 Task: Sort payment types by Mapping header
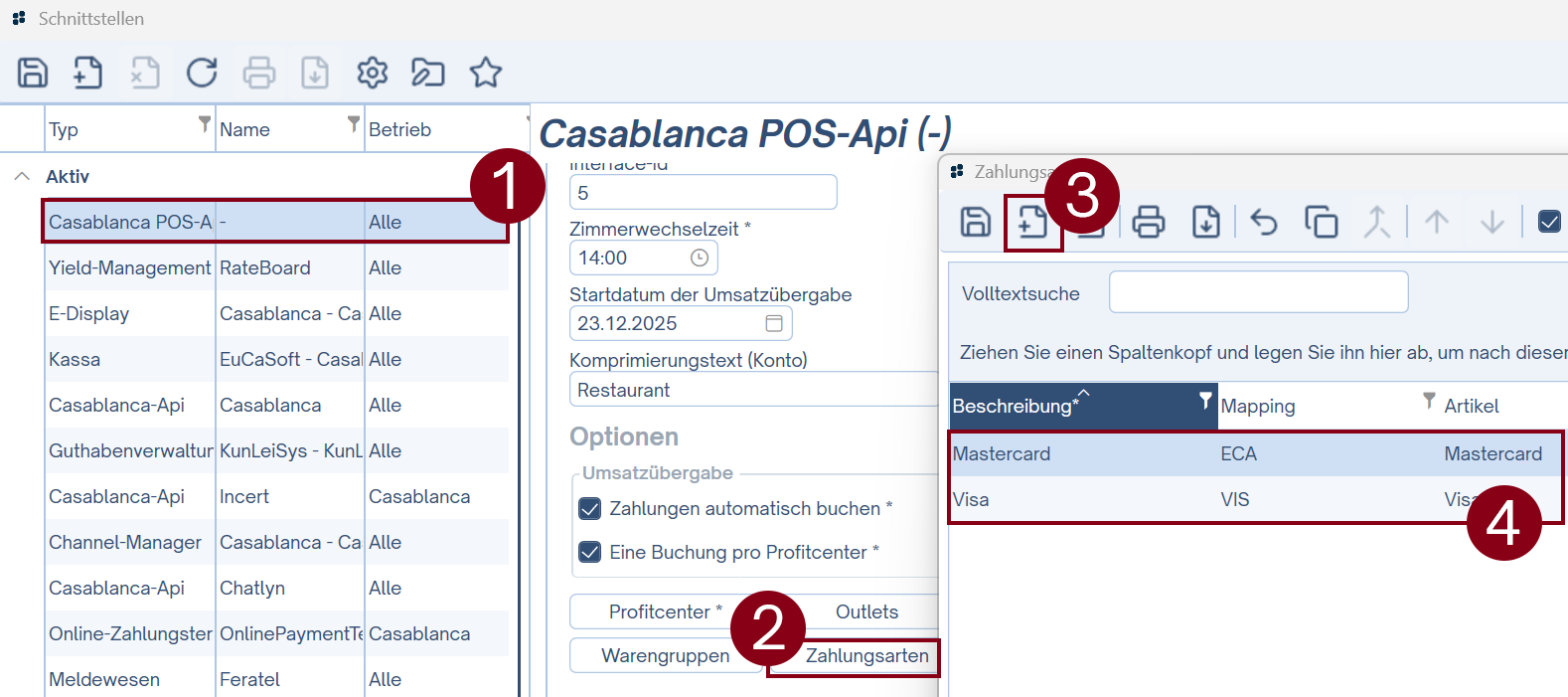click(1258, 406)
